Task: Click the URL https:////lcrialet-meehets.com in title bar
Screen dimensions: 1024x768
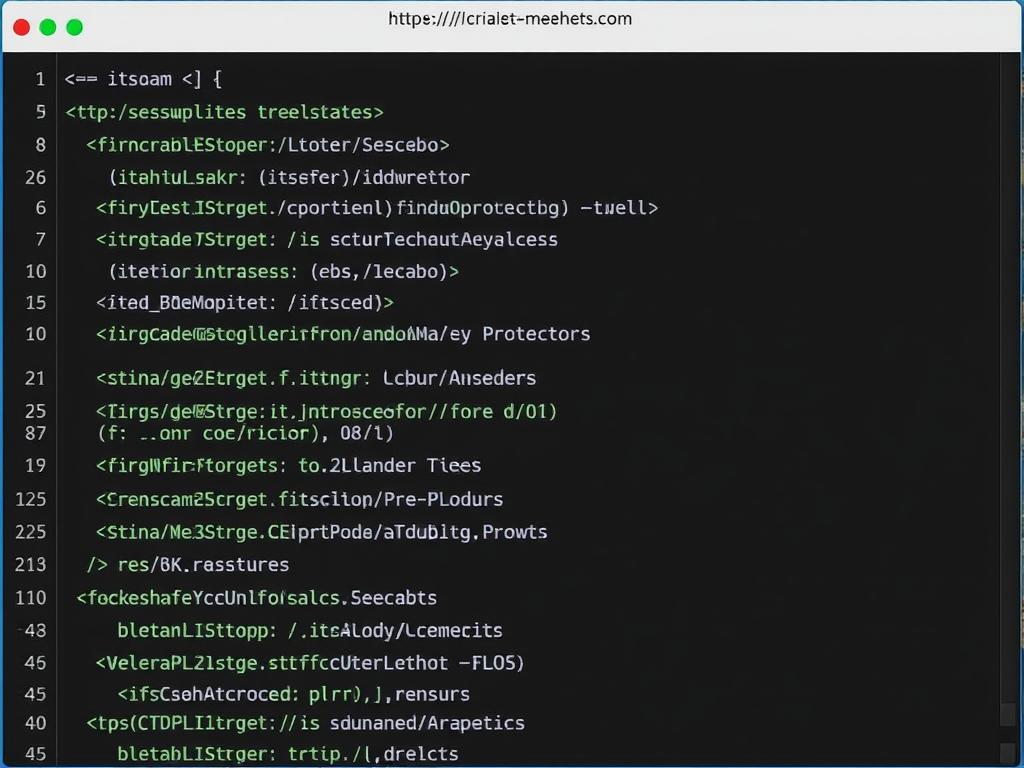Action: 510,19
